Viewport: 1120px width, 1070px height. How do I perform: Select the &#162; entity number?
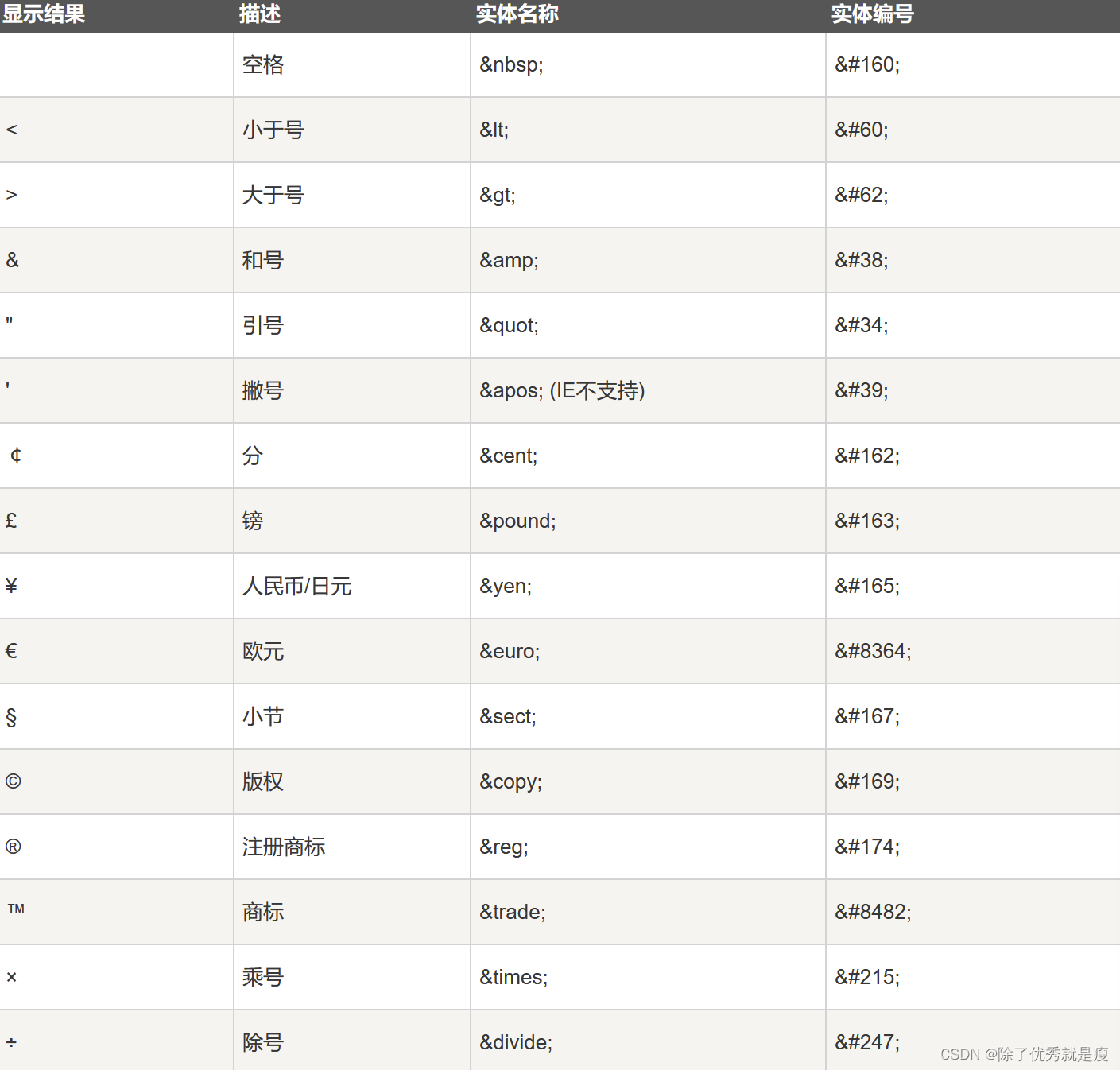coord(867,456)
